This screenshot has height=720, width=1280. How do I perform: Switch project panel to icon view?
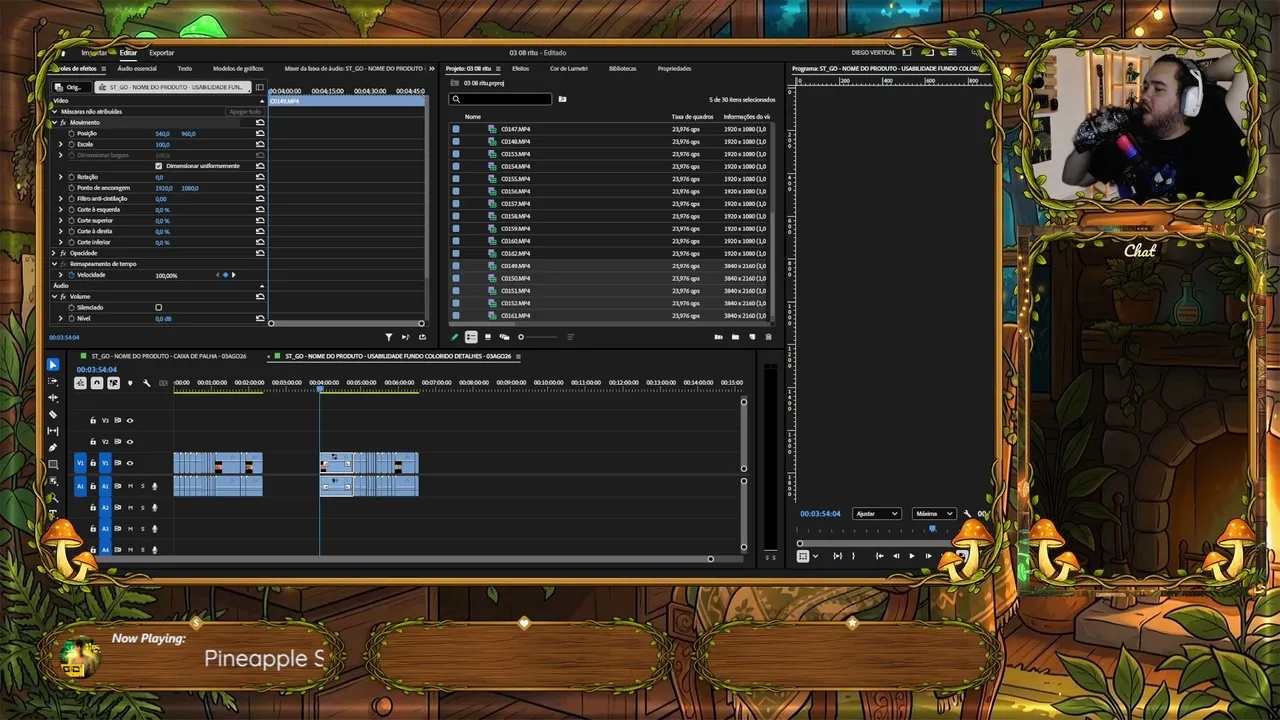488,337
